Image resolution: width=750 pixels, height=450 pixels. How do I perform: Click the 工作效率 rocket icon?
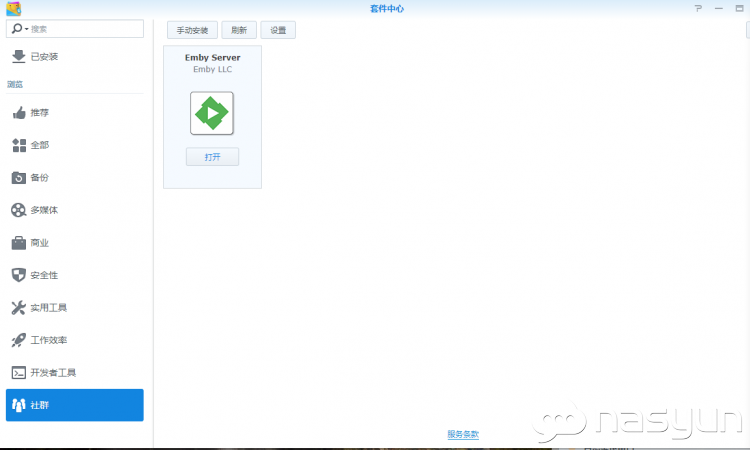point(19,340)
